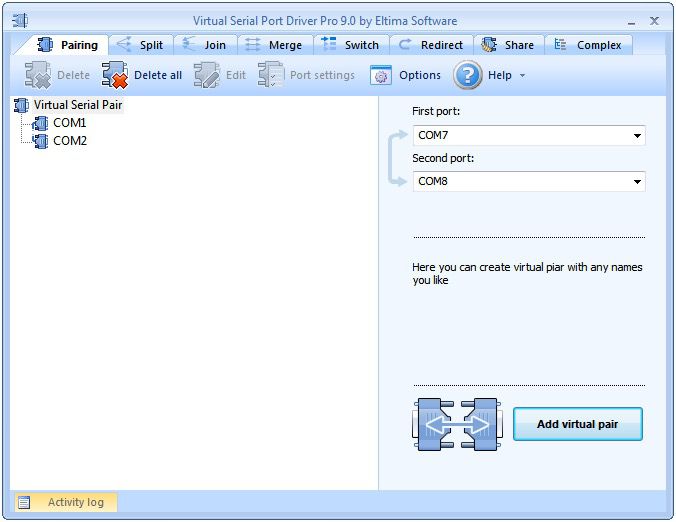Viewport: 676px width, 522px height.
Task: Click the First port COM7 field
Action: pyautogui.click(x=529, y=135)
